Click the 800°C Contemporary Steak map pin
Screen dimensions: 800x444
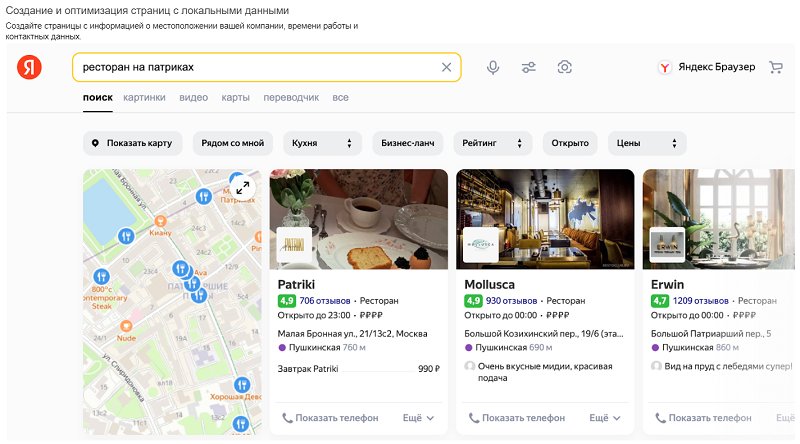pos(101,277)
